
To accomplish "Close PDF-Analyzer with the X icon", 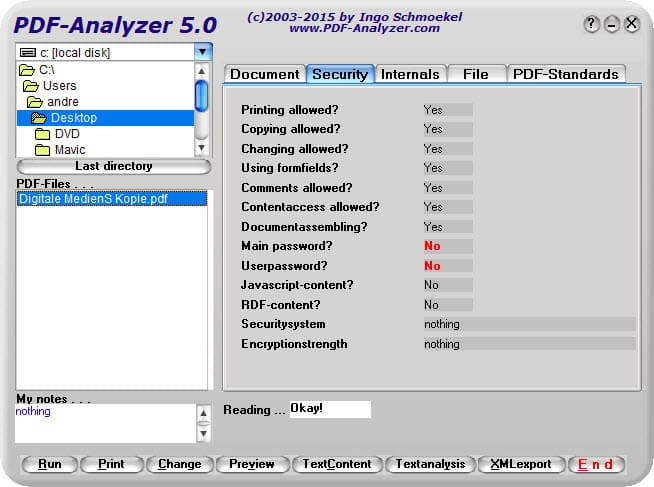I will click(x=631, y=24).
